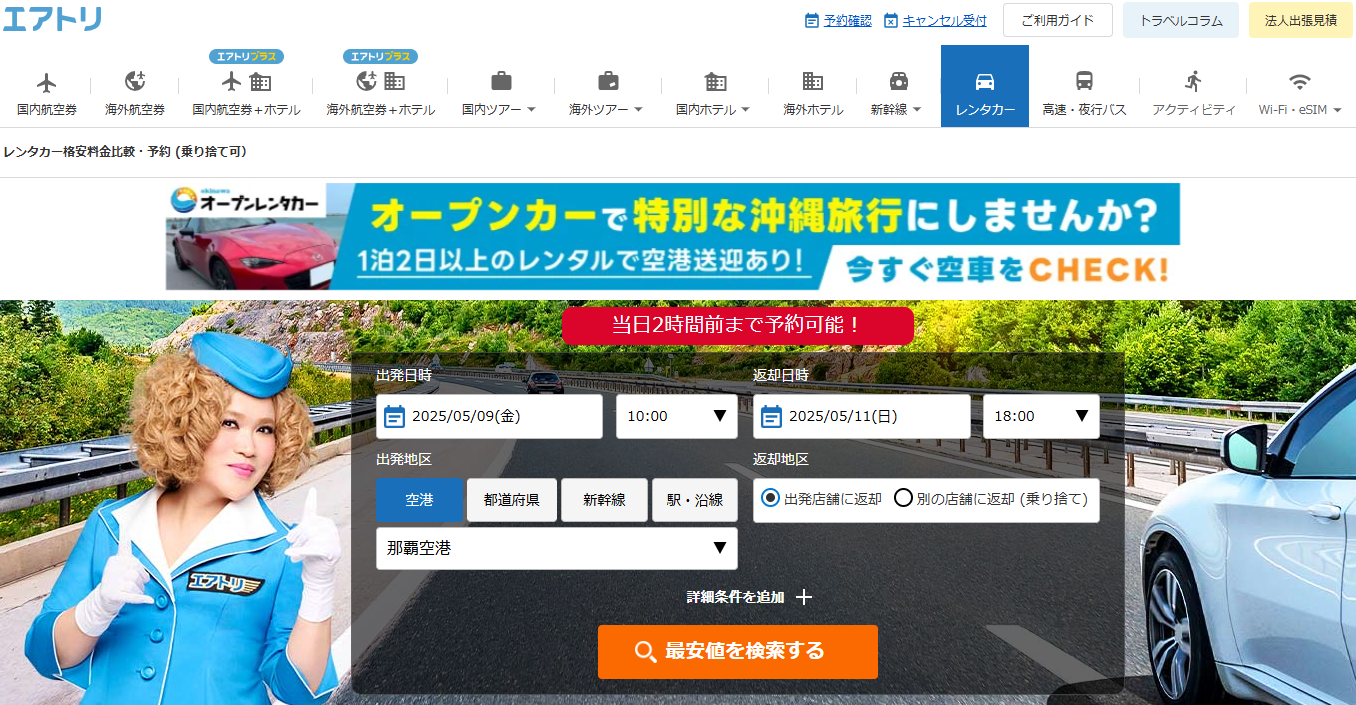Open 海外航空券+ホテル globe and building icon

point(381,82)
